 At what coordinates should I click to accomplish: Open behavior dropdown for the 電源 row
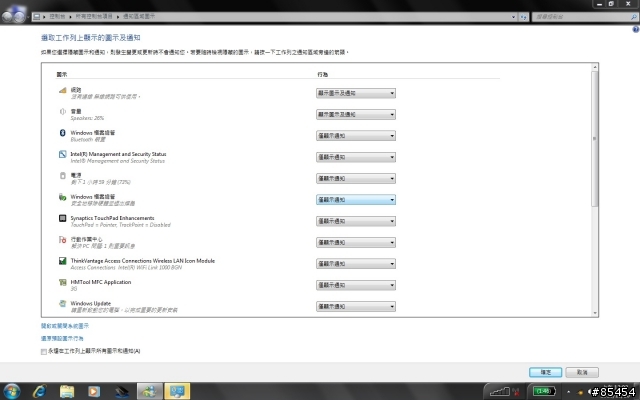tap(356, 178)
